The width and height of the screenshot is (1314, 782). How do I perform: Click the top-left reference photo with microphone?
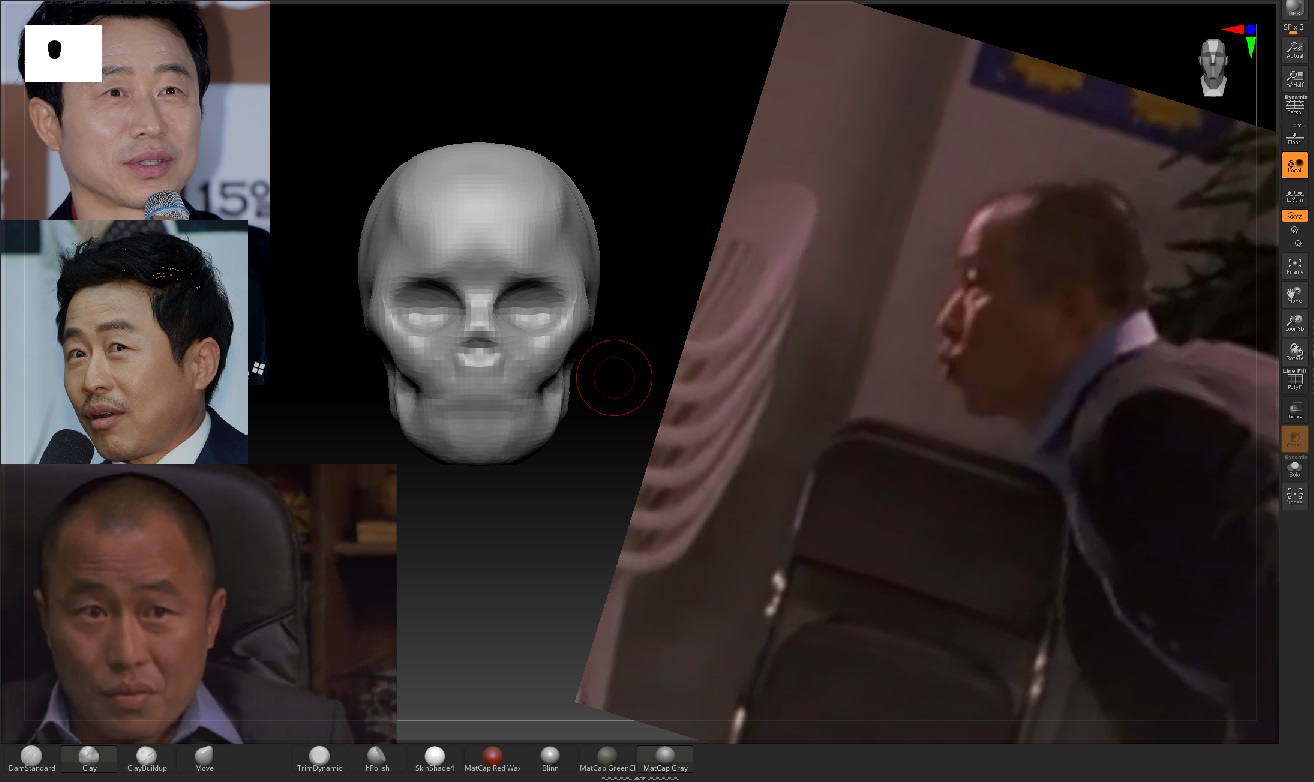pyautogui.click(x=134, y=110)
